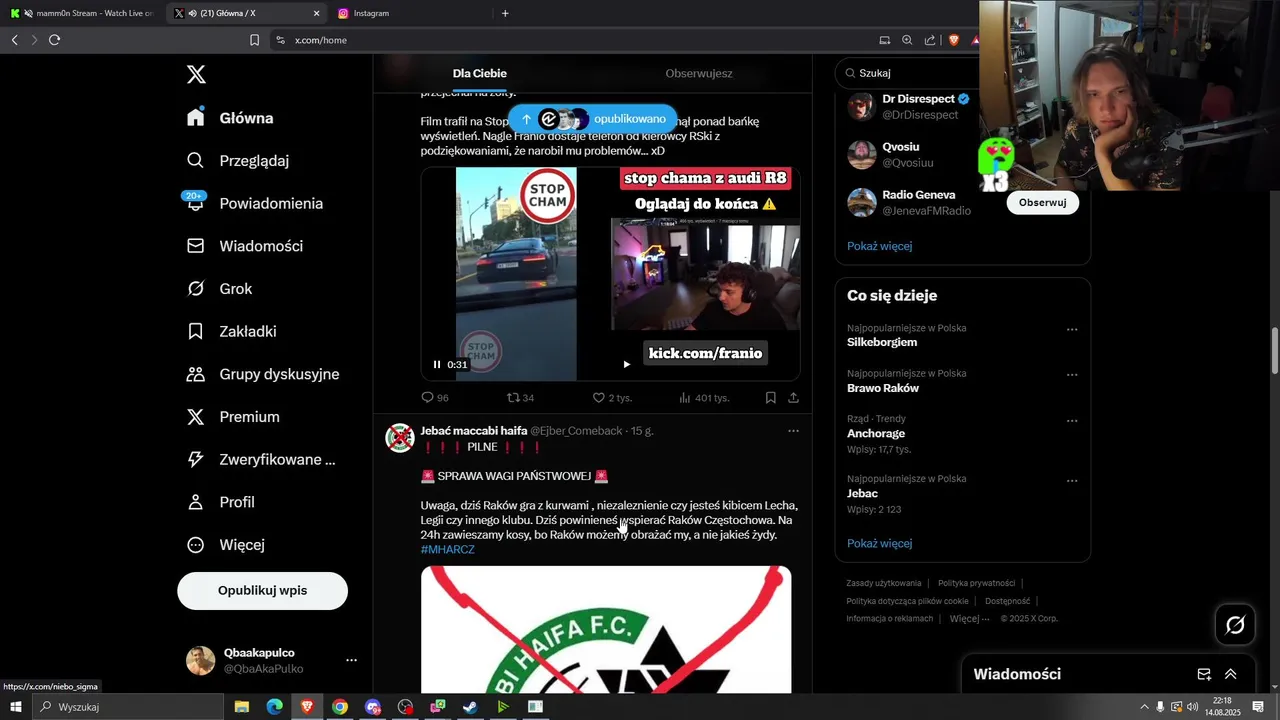Viewport: 1280px width, 720px height.
Task: Compose new message in Wiadomości drawer
Action: 1204,675
